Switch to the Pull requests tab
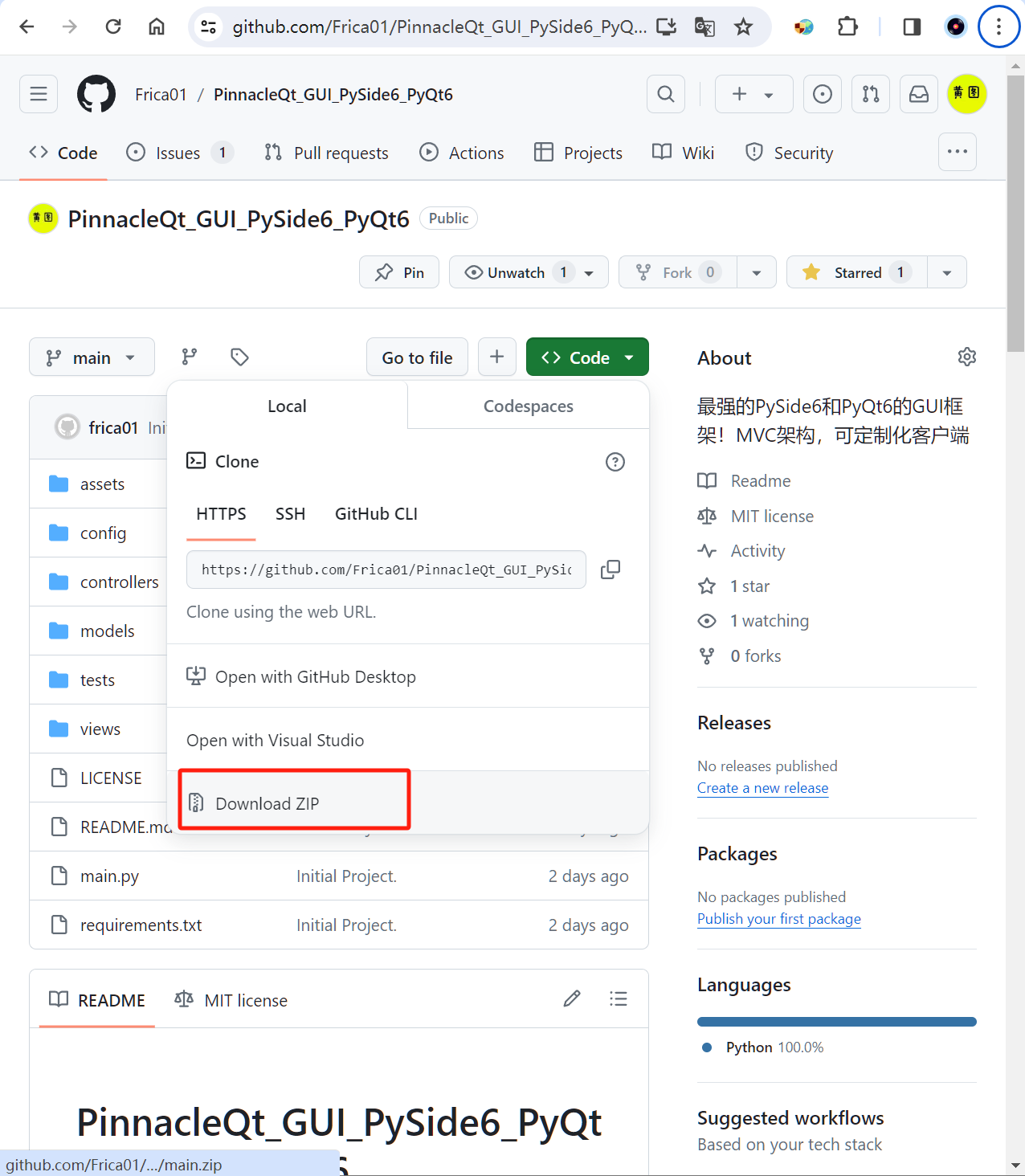1025x1176 pixels. (326, 153)
